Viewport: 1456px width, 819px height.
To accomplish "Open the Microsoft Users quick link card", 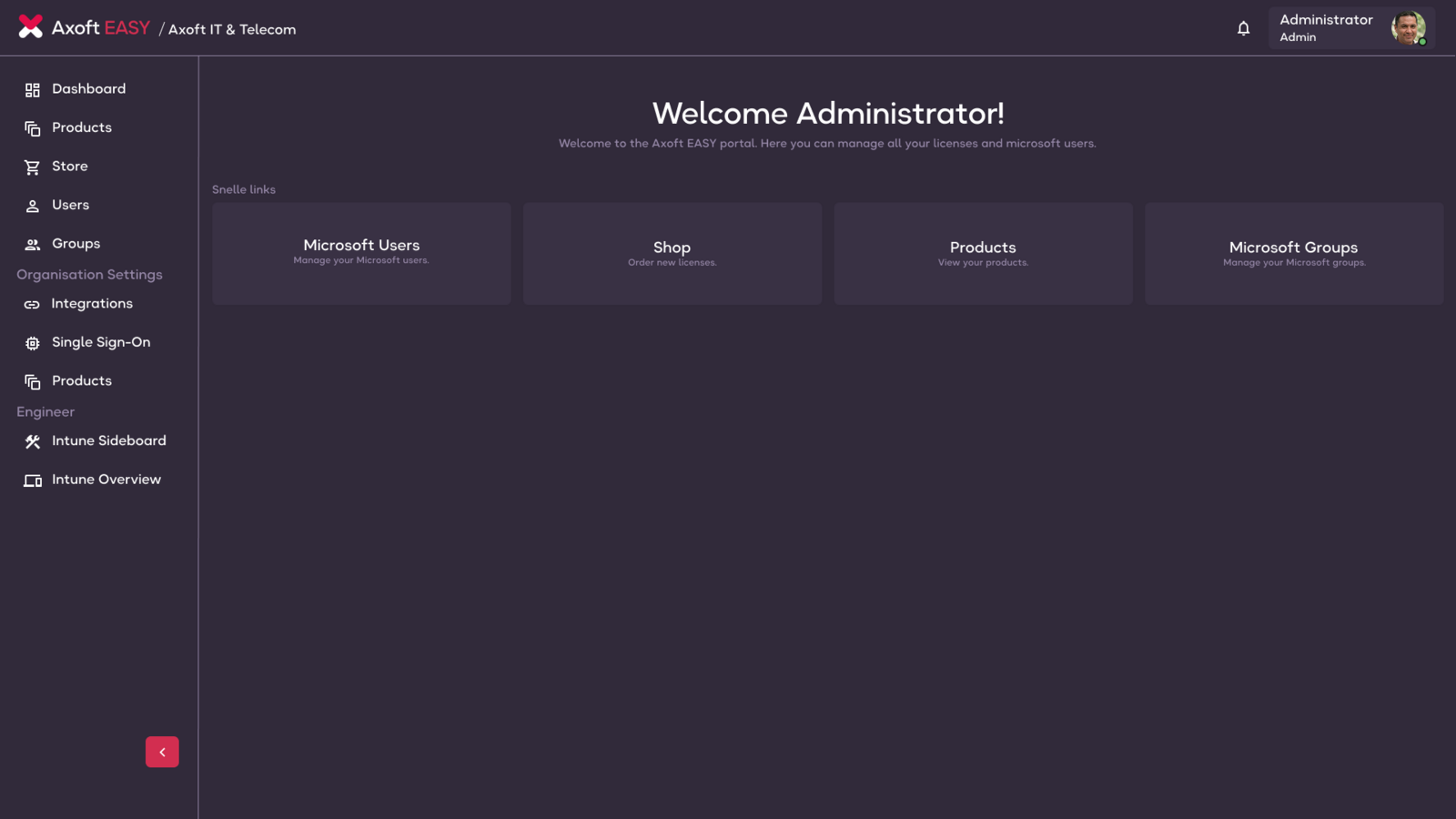I will click(x=361, y=253).
